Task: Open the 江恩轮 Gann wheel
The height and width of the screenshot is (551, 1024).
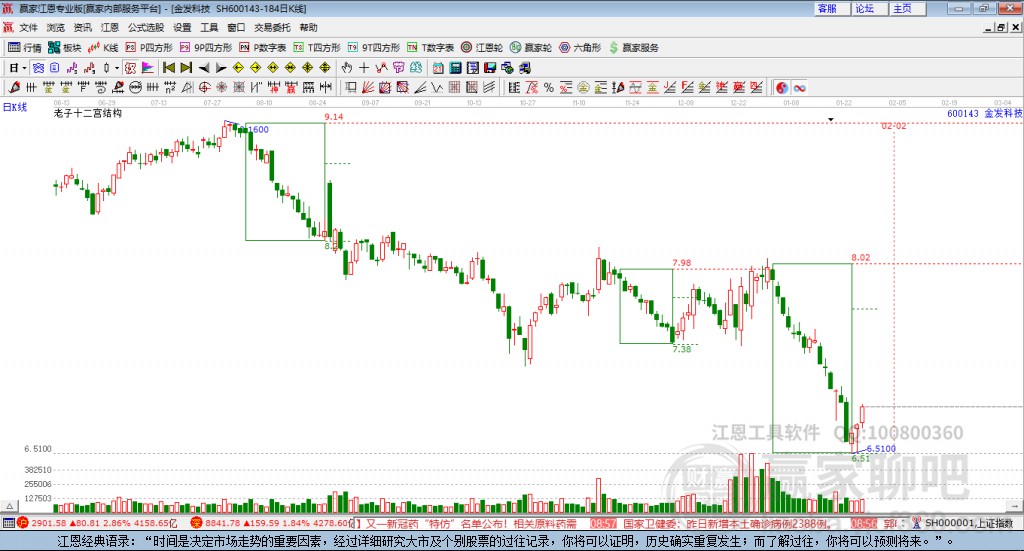Action: [481, 48]
